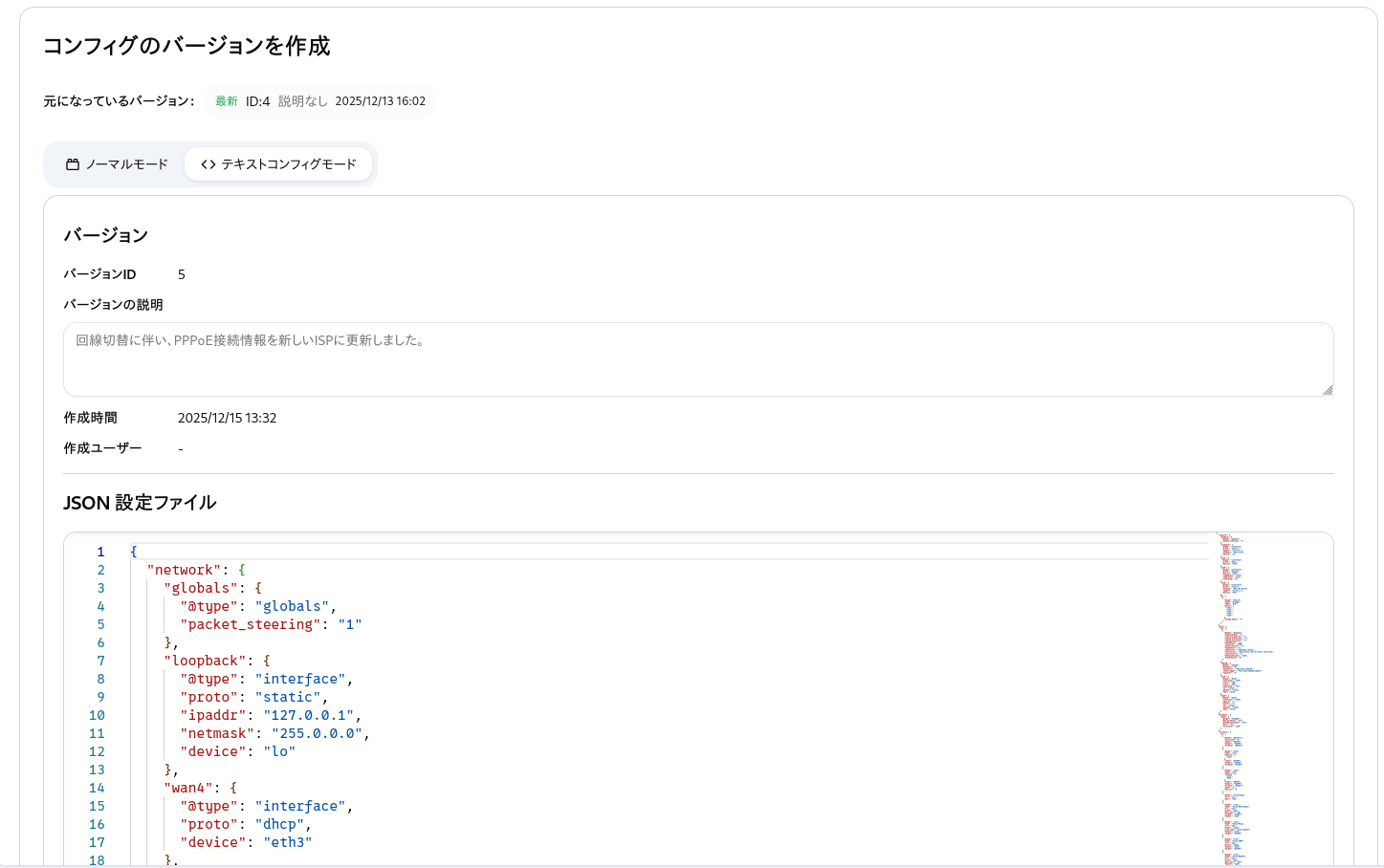Switch to テキストコンフィグモード tab
This screenshot has height=868, width=1384.
278,163
